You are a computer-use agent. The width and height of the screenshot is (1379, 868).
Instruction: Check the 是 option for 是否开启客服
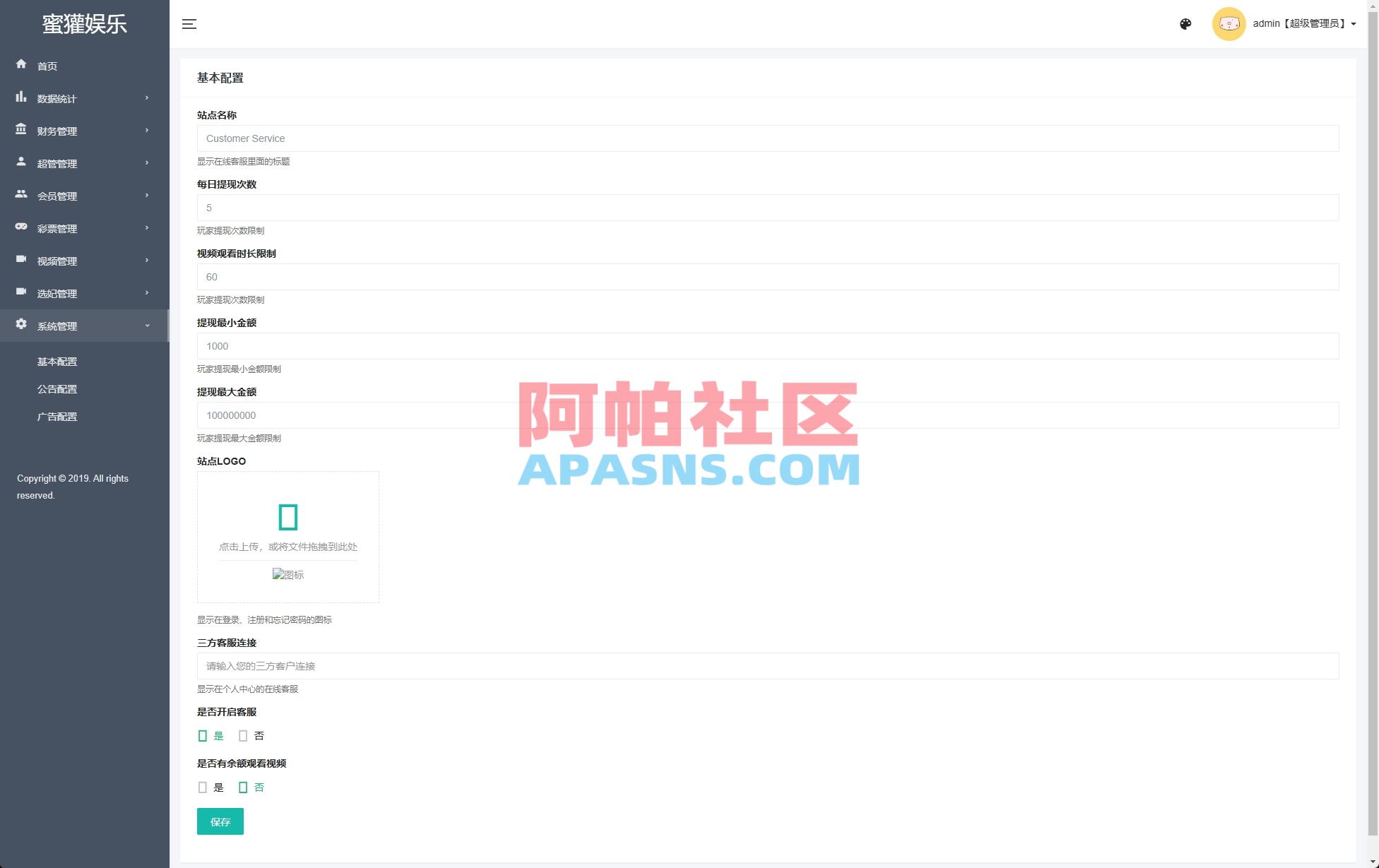click(x=203, y=735)
